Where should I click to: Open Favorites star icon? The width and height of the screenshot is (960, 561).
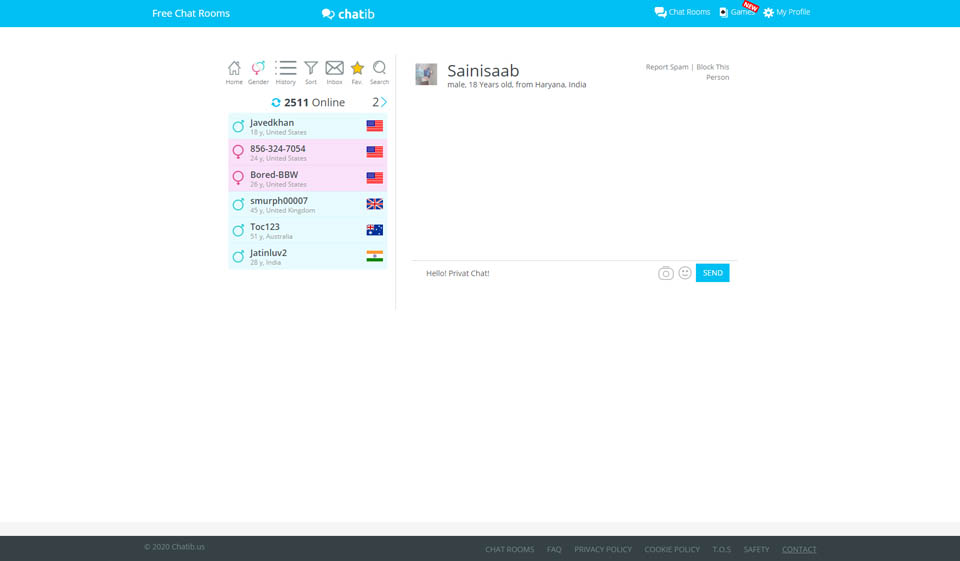tap(357, 68)
